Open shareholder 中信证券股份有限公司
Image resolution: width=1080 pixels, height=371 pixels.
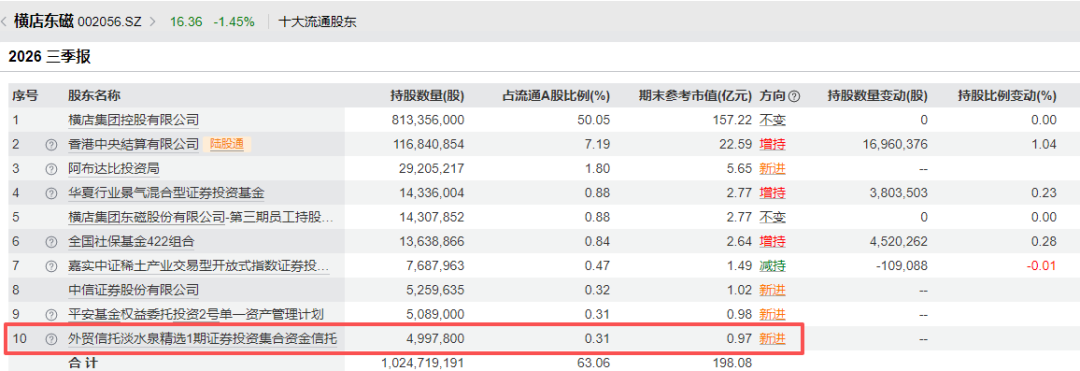[134, 290]
